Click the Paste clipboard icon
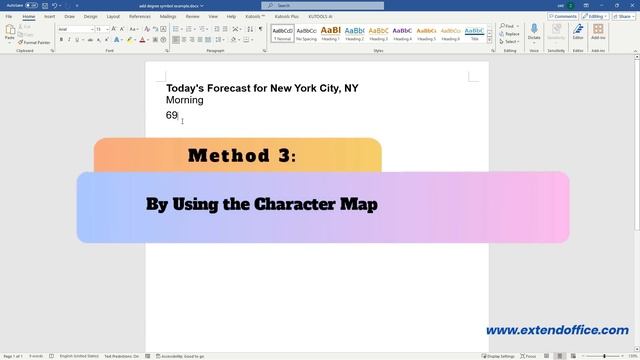This screenshot has height=360, width=640. pos(10,30)
